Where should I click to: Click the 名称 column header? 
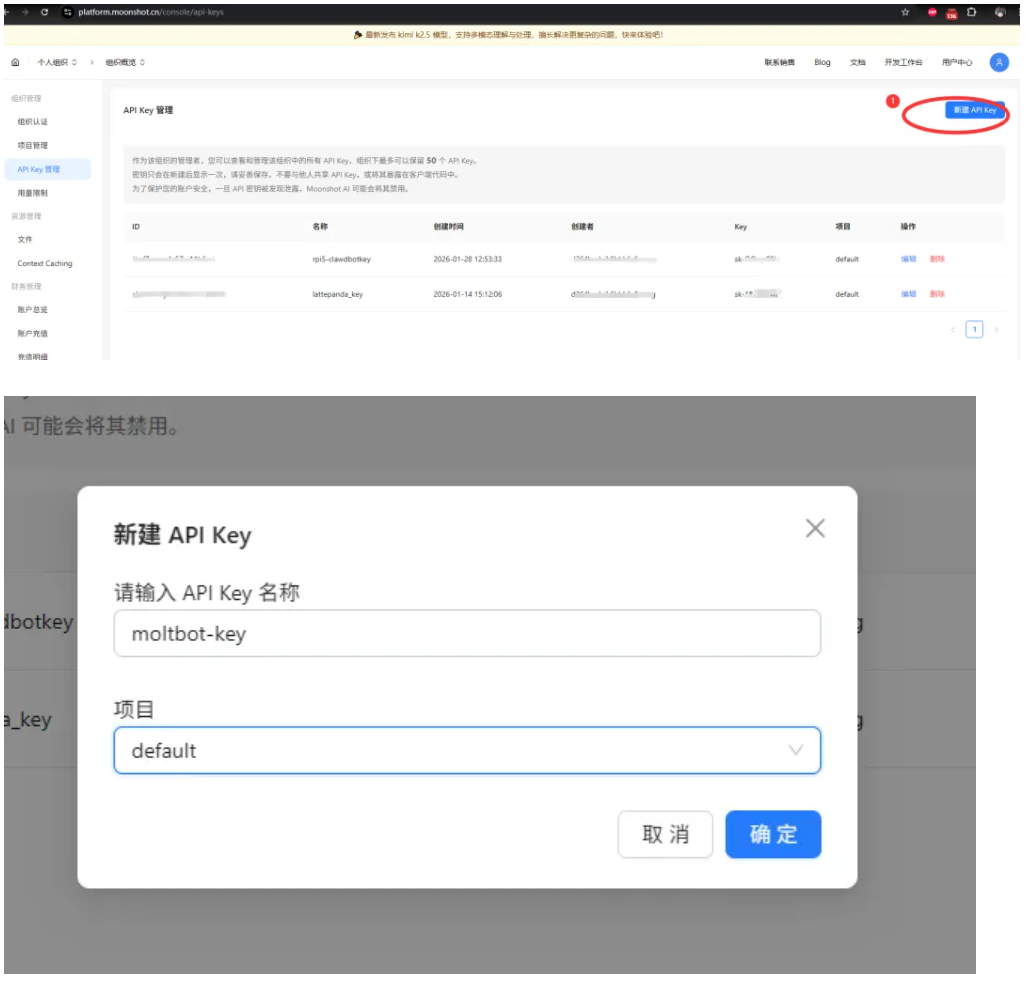[320, 226]
